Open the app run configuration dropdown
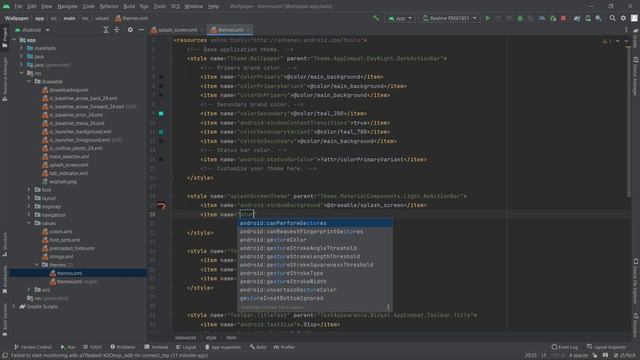Image resolution: width=640 pixels, height=360 pixels. pyautogui.click(x=400, y=18)
